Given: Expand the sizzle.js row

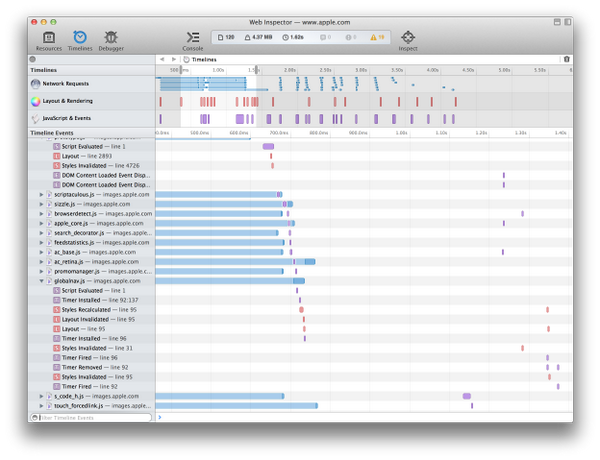Looking at the screenshot, I should (41, 204).
